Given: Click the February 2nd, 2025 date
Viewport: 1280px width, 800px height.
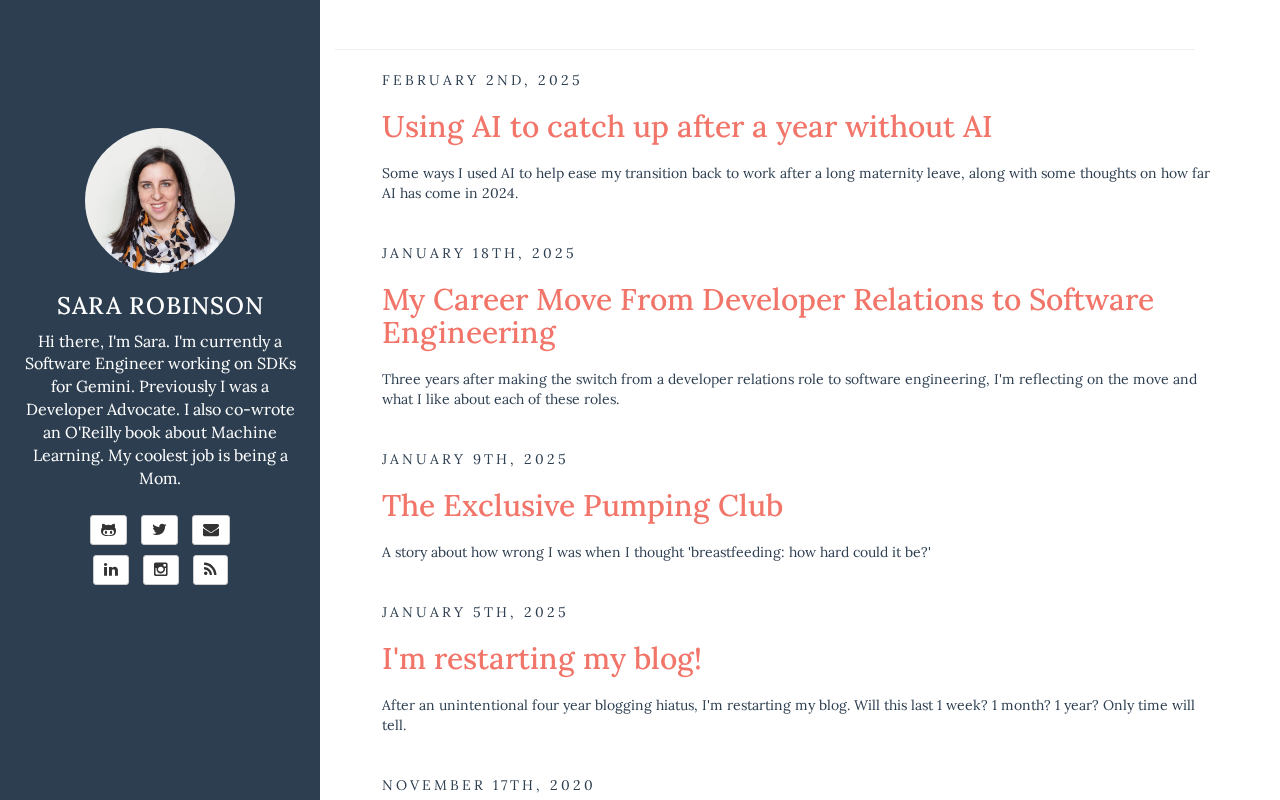Looking at the screenshot, I should point(482,80).
